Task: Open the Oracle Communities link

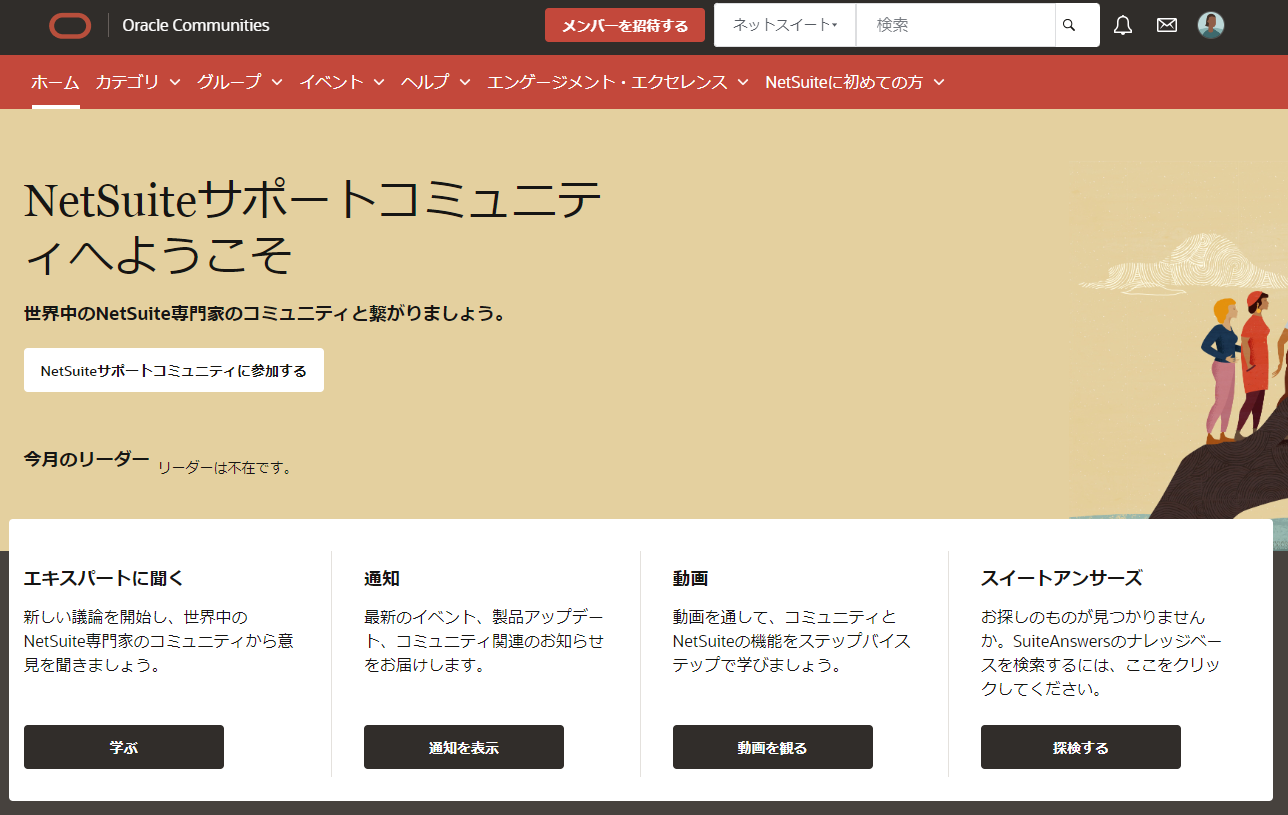Action: (196, 26)
